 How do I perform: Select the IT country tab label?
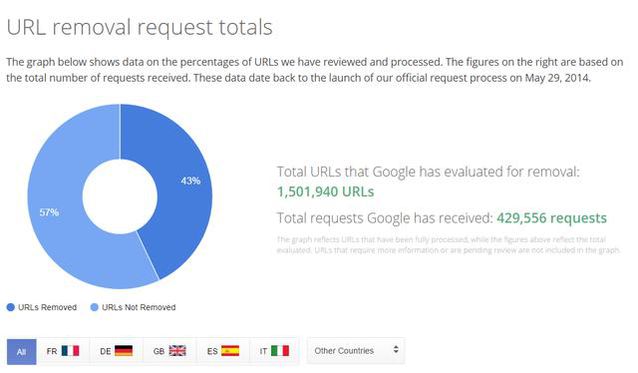coord(264,351)
